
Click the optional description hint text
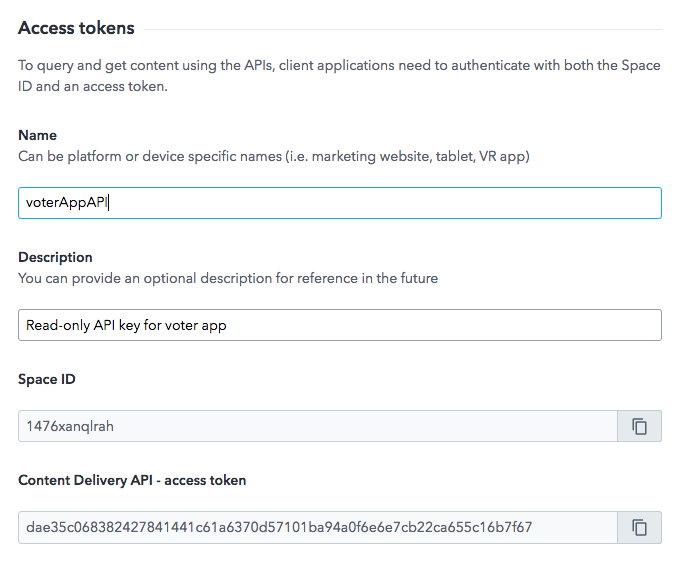(x=228, y=278)
